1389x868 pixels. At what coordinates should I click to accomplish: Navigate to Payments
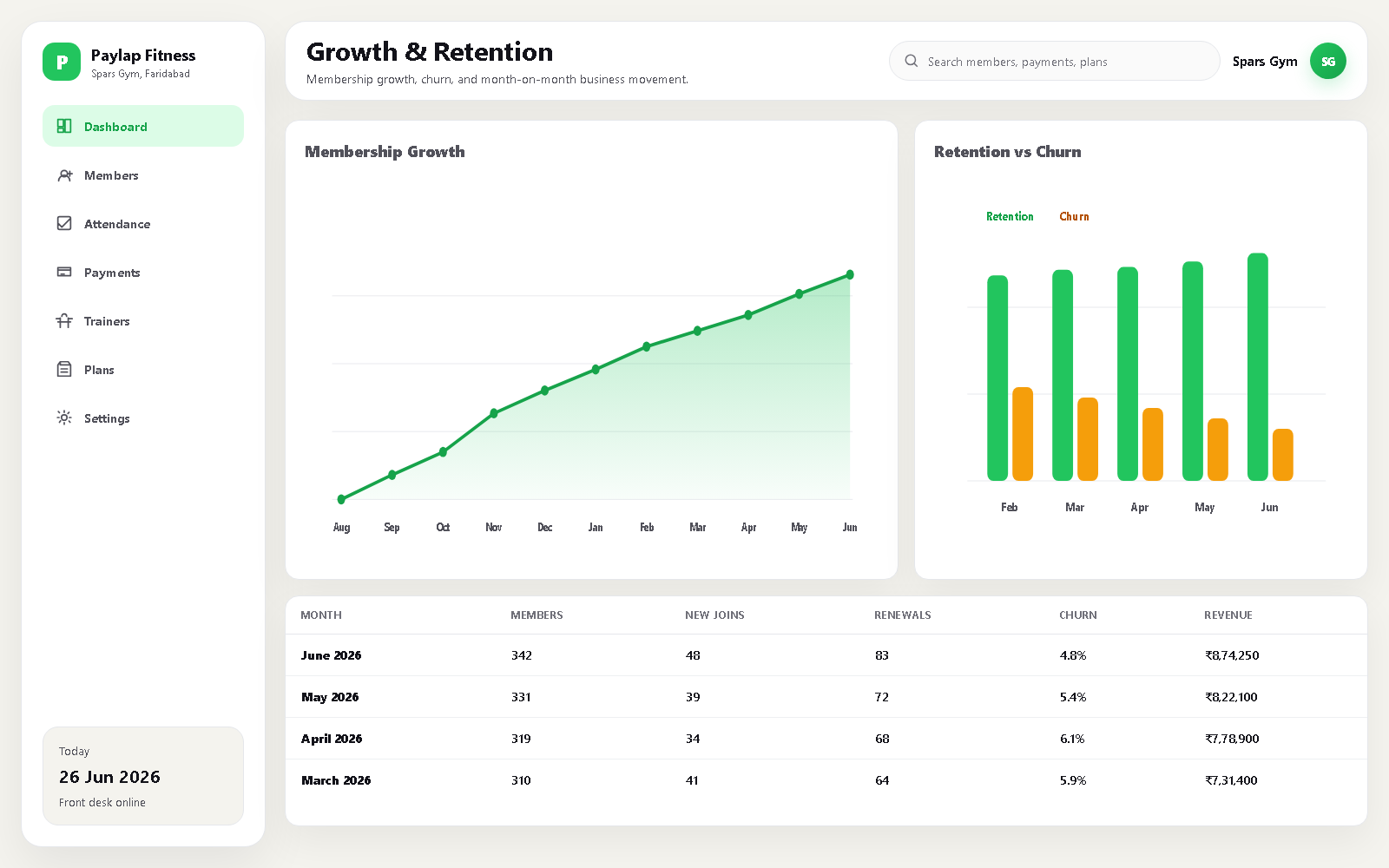click(143, 272)
